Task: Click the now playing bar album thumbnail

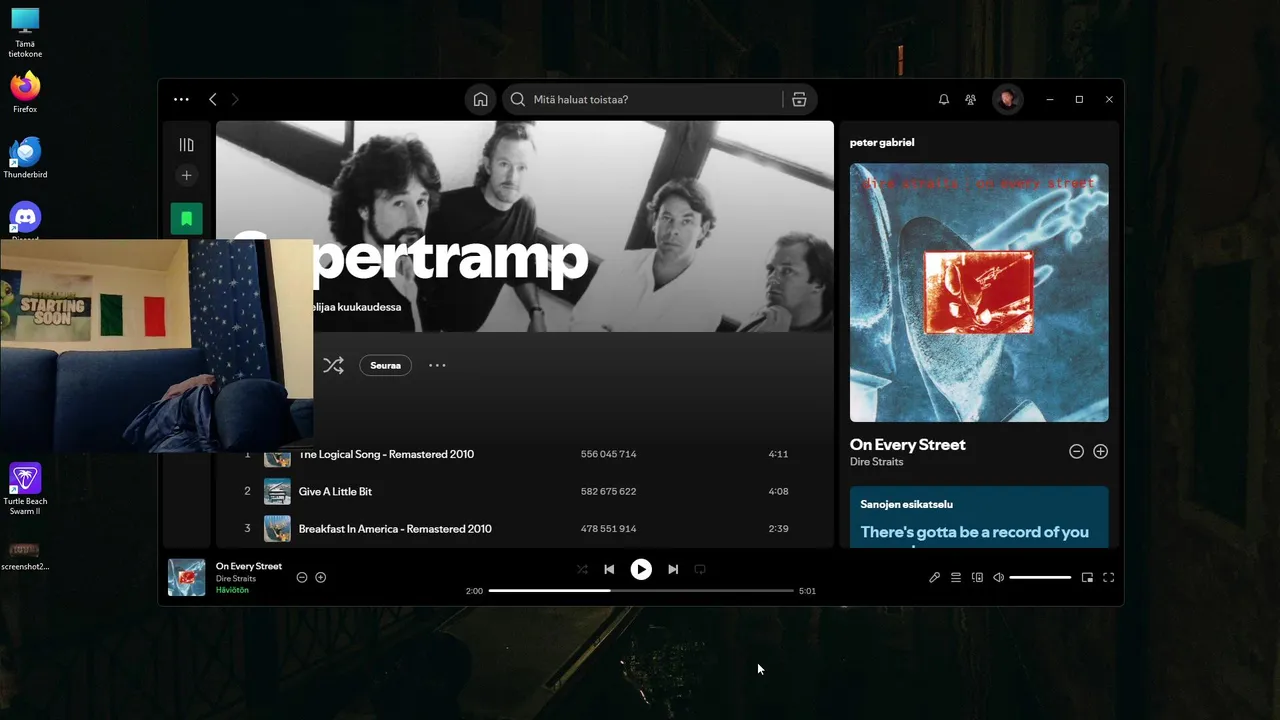Action: pos(186,577)
